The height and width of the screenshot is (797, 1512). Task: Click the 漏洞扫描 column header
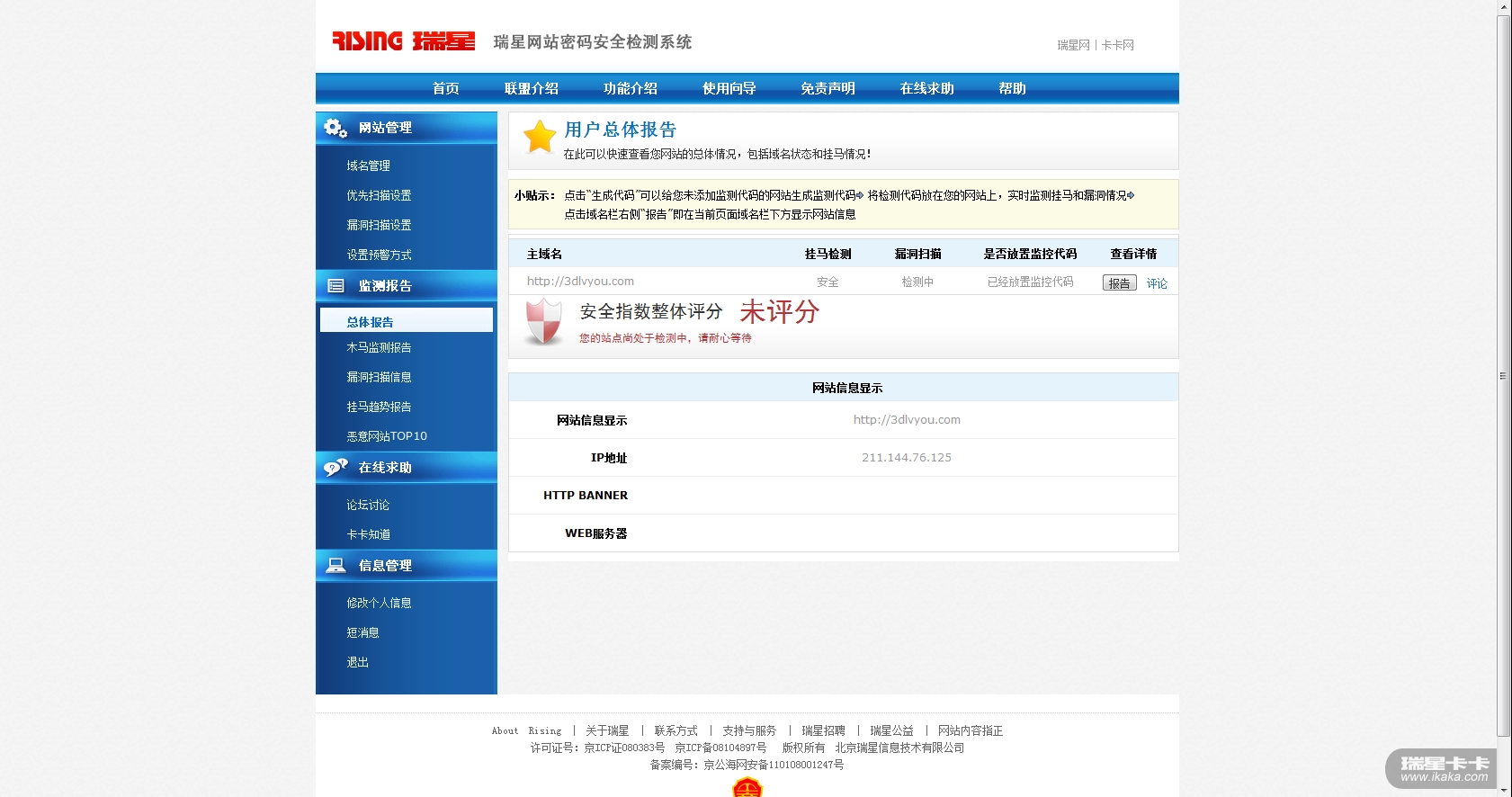(x=918, y=255)
